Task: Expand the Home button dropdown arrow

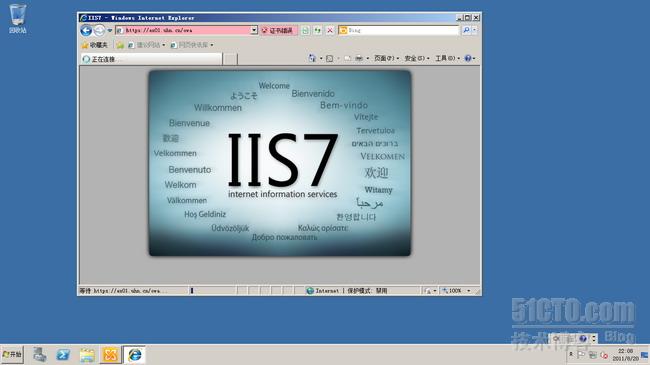Action: coord(321,58)
